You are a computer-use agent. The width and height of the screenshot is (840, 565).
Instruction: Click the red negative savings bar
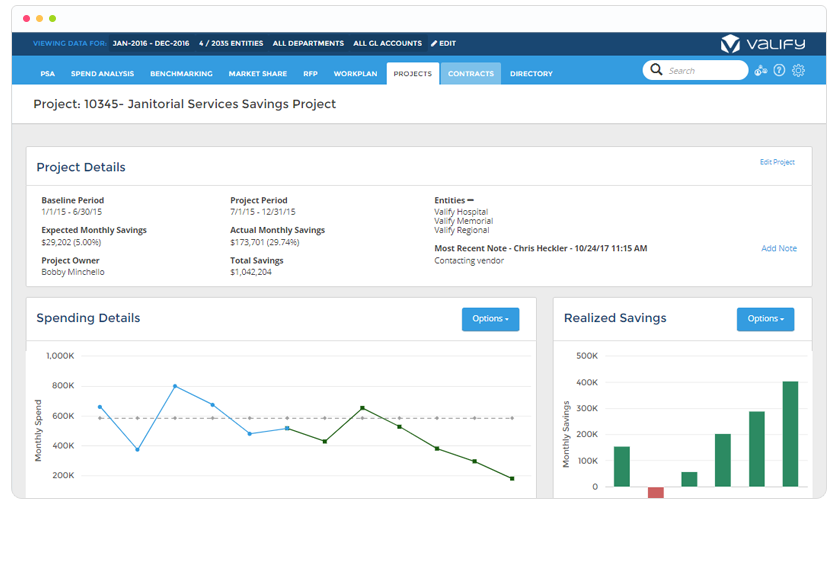655,493
